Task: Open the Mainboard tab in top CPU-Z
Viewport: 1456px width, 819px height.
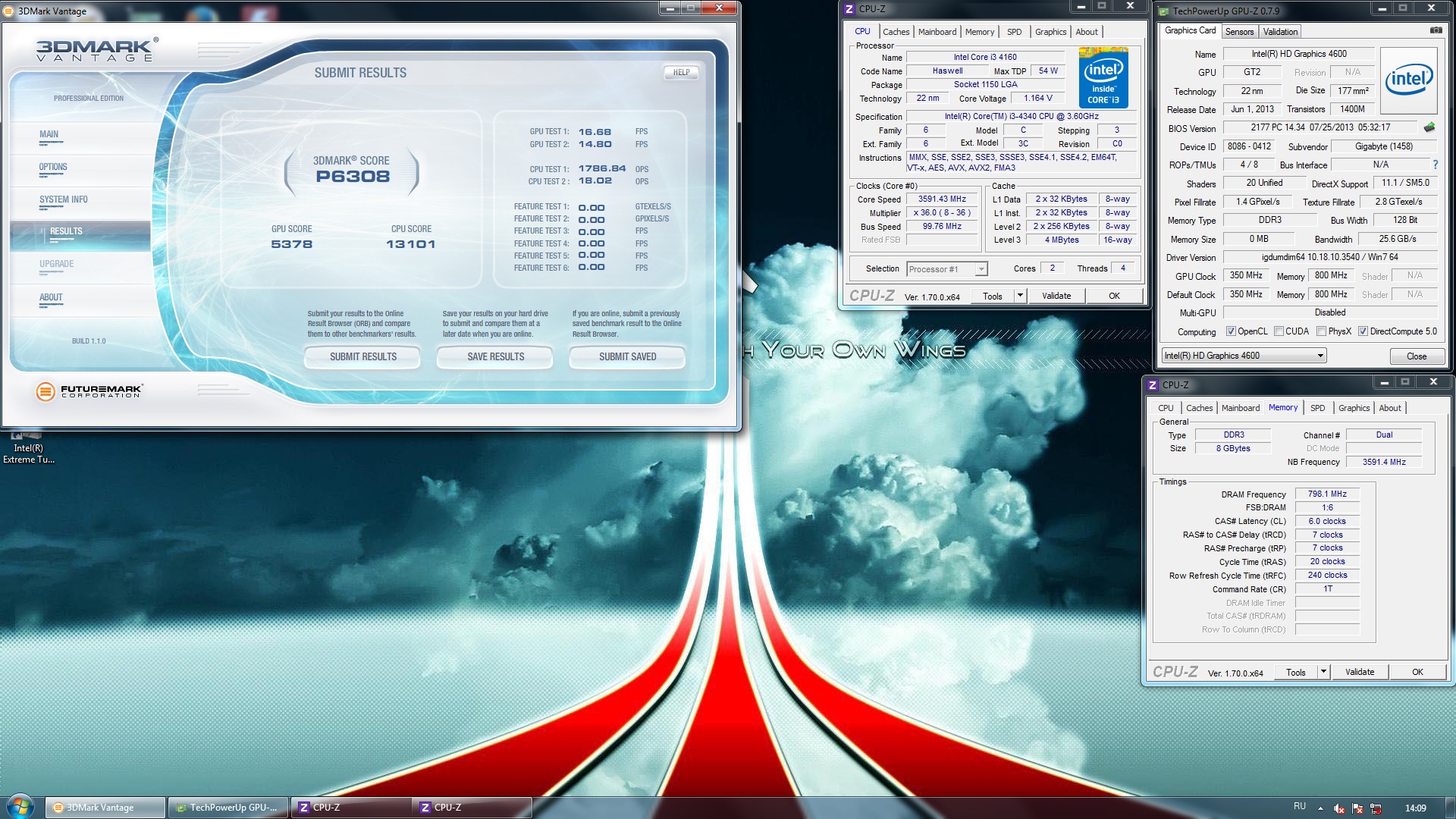Action: pyautogui.click(x=937, y=32)
